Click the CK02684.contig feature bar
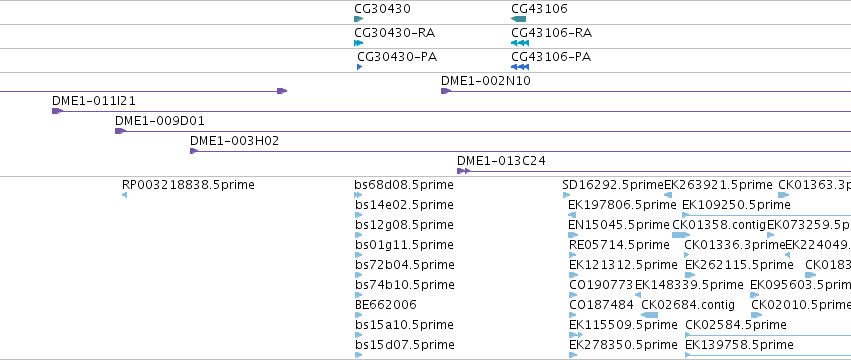This screenshot has width=851, height=360. coord(649,315)
